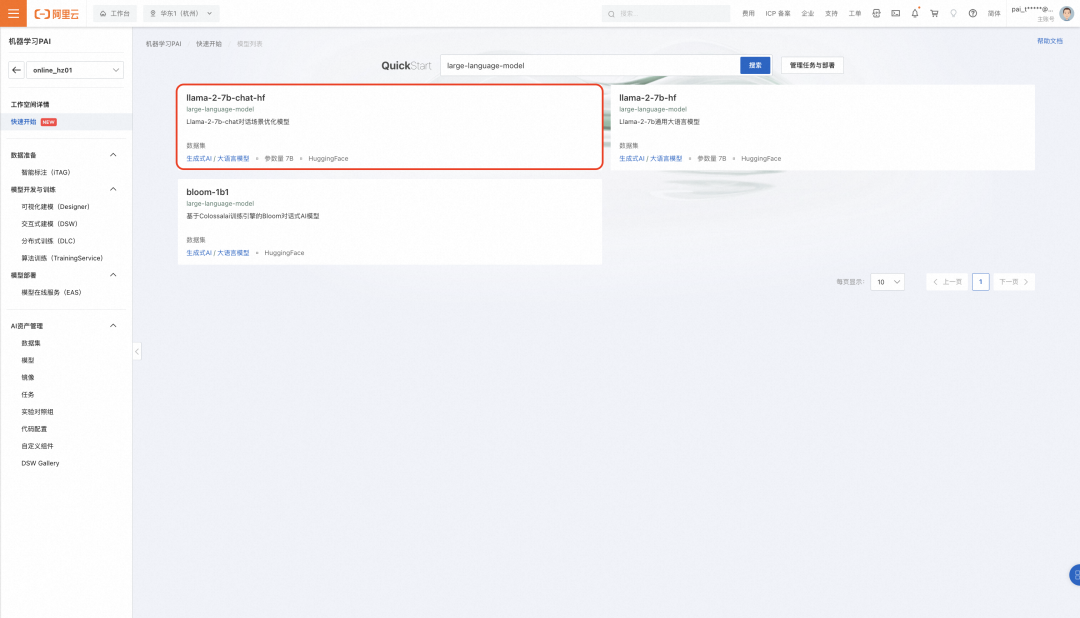Screen dimensions: 1080x618
Task: Open the blue floating widget at right edge
Action: [x=1074, y=575]
